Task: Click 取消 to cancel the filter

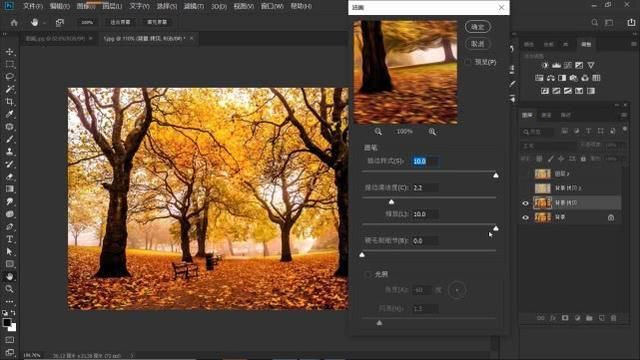Action: click(x=478, y=44)
